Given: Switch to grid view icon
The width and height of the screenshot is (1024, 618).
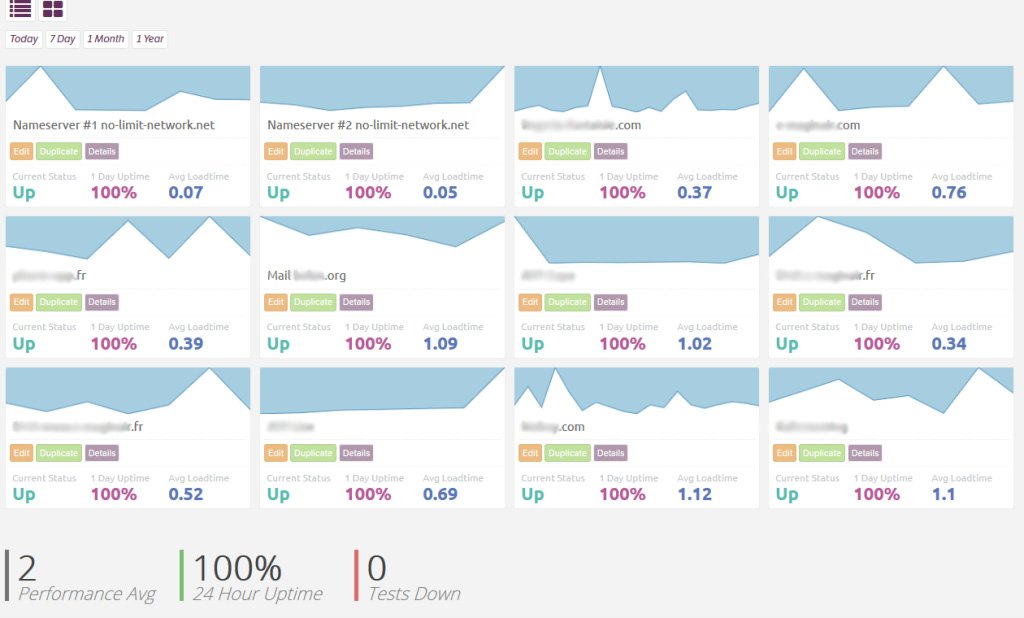Looking at the screenshot, I should tap(53, 9).
